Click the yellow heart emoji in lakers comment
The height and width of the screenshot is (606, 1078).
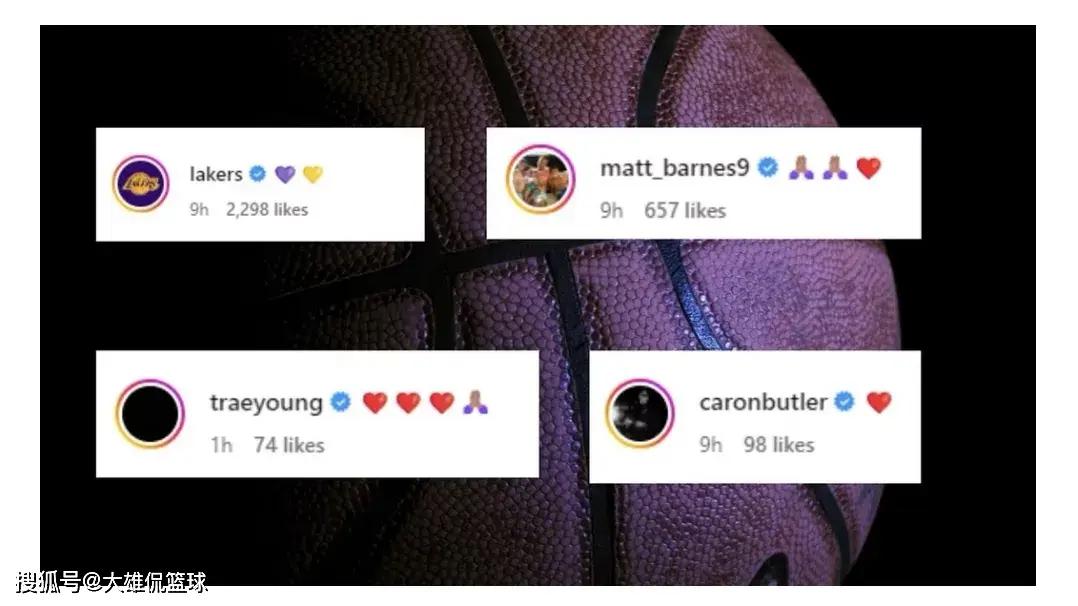(x=313, y=174)
